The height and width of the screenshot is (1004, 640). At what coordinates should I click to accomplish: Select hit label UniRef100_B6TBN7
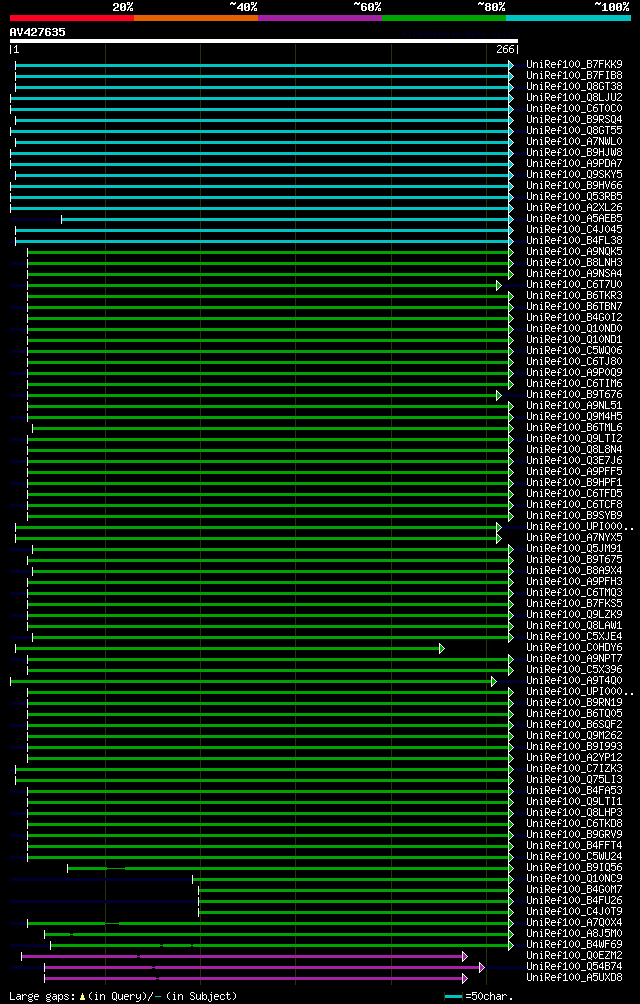coord(574,306)
